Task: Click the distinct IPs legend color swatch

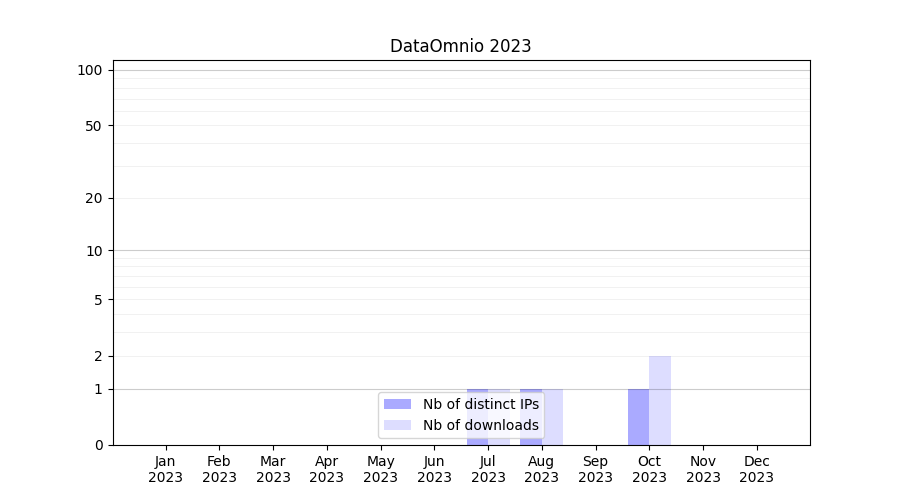Action: pyautogui.click(x=397, y=404)
